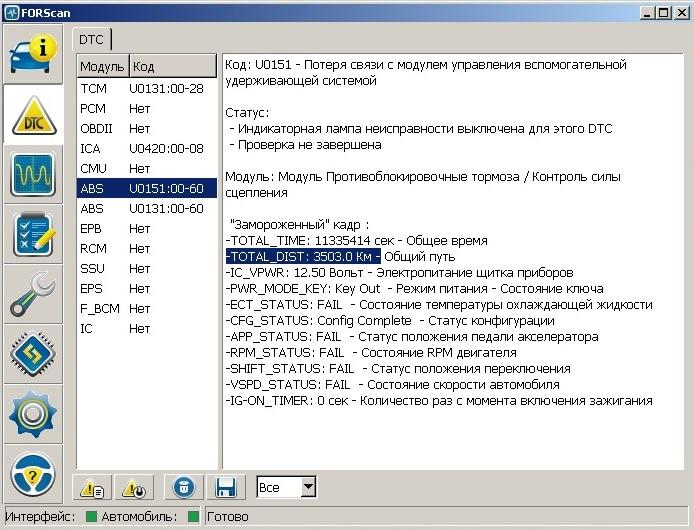Screen dimensions: 694x530
Task: Open the gear settings section
Action: point(33,414)
